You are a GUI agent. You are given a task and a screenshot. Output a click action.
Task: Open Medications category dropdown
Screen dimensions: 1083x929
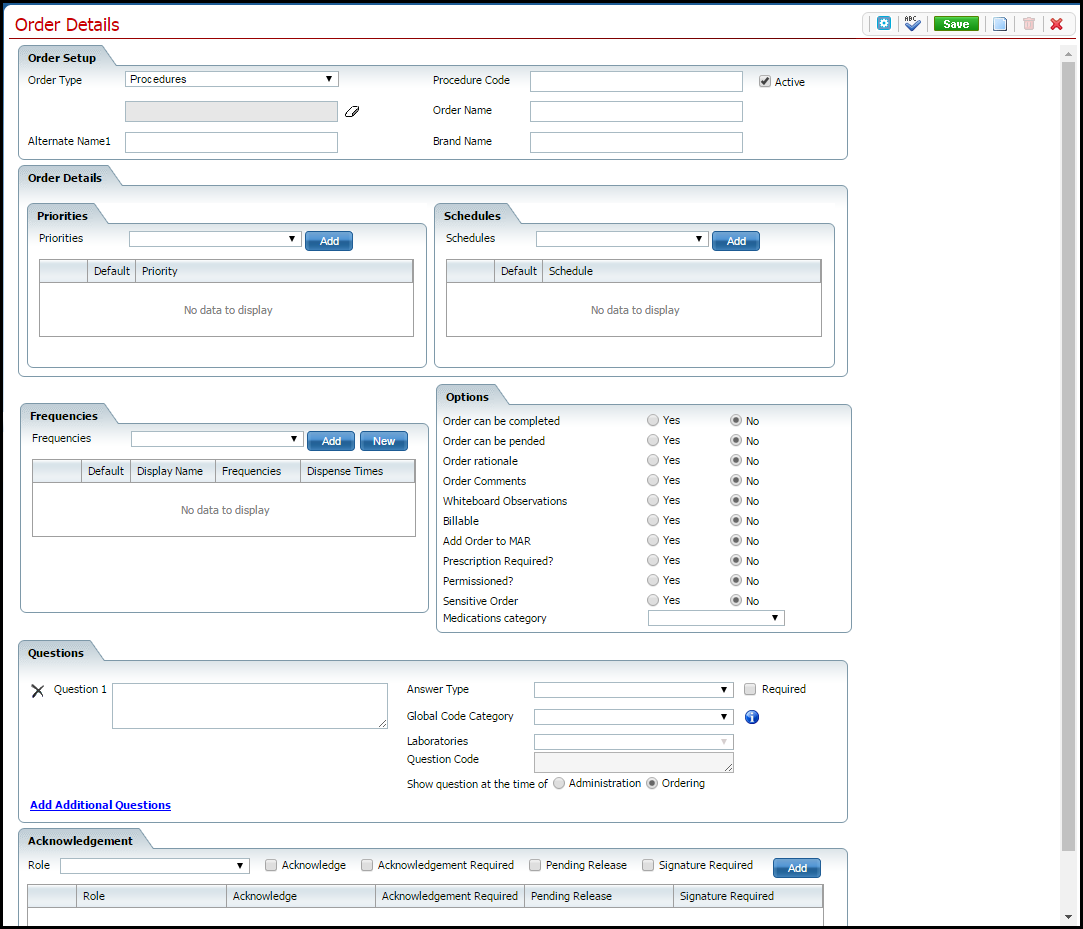(x=716, y=618)
